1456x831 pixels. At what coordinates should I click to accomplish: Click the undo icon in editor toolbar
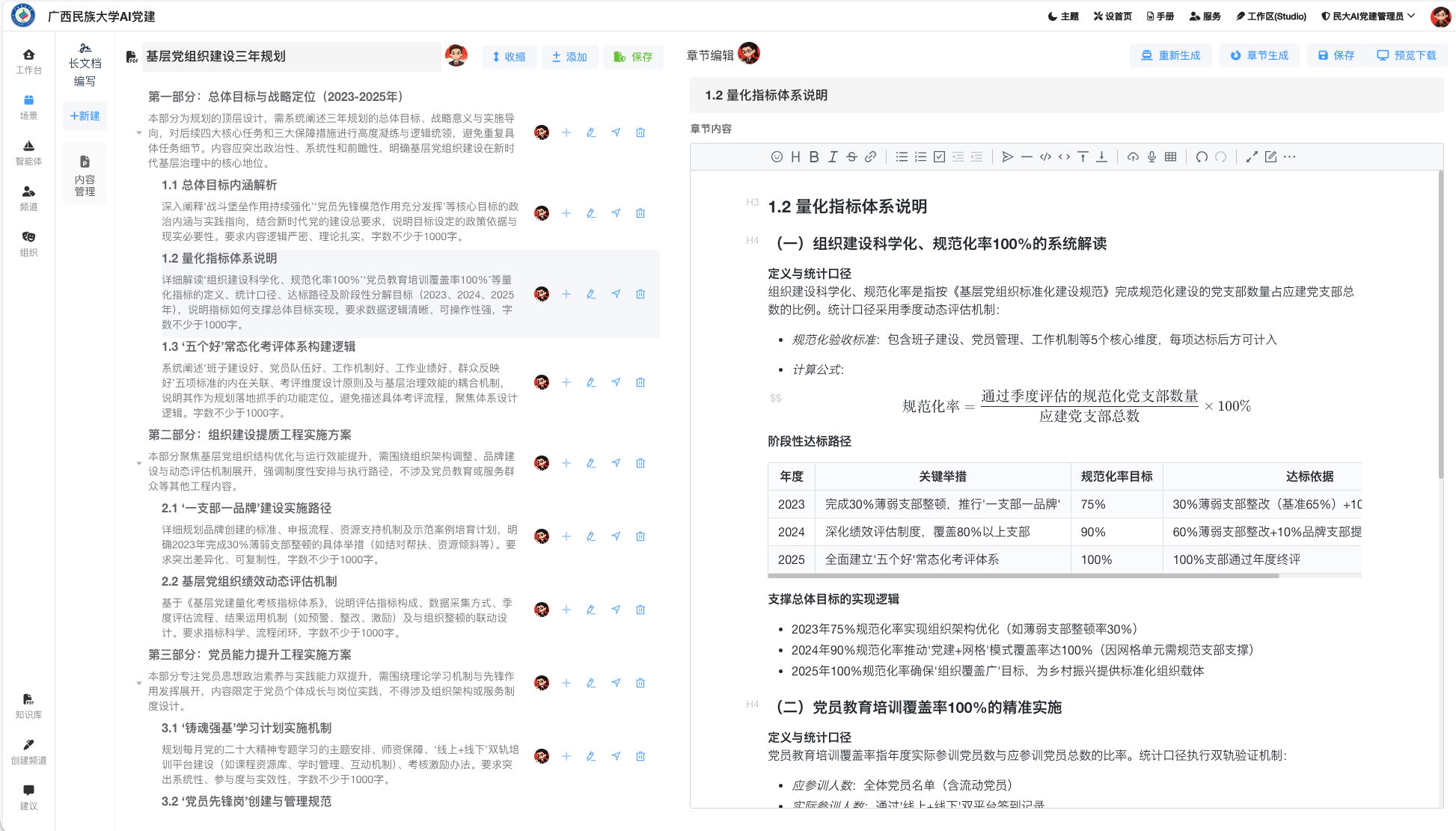tap(1202, 157)
